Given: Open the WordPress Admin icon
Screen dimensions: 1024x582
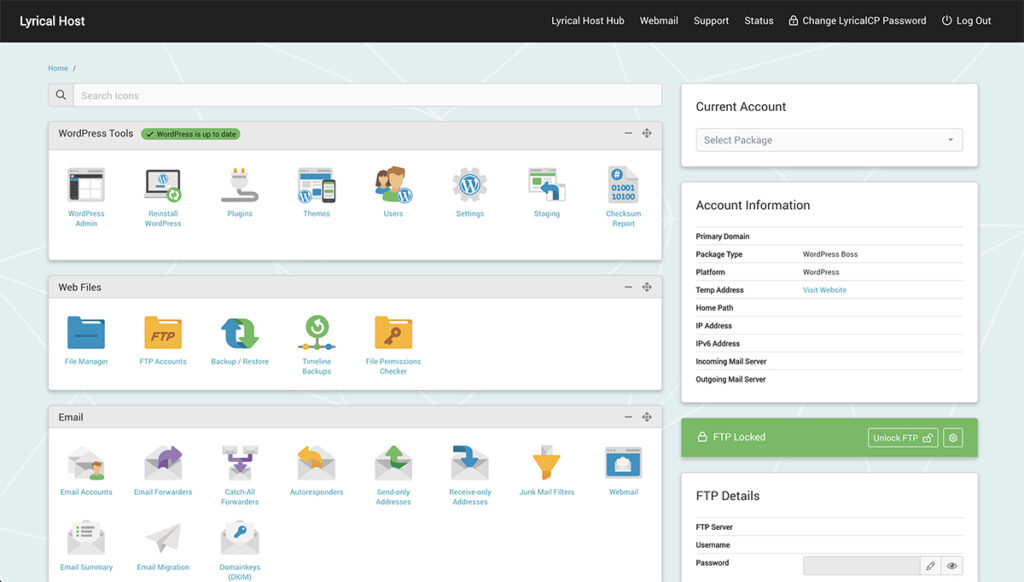Looking at the screenshot, I should [x=86, y=186].
